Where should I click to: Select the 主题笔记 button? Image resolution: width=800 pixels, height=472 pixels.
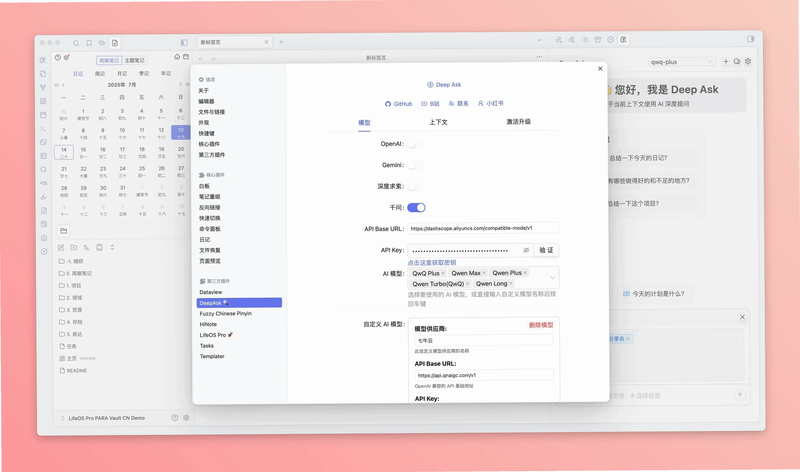pos(135,60)
